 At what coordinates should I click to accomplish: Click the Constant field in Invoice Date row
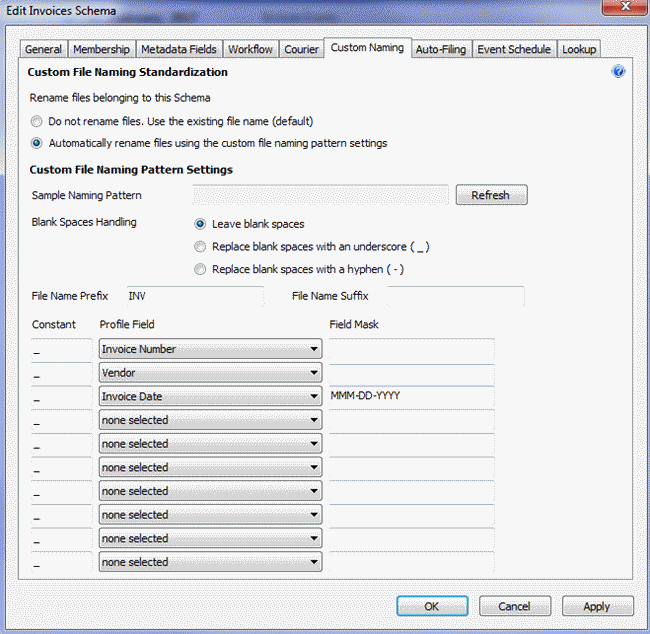point(62,396)
